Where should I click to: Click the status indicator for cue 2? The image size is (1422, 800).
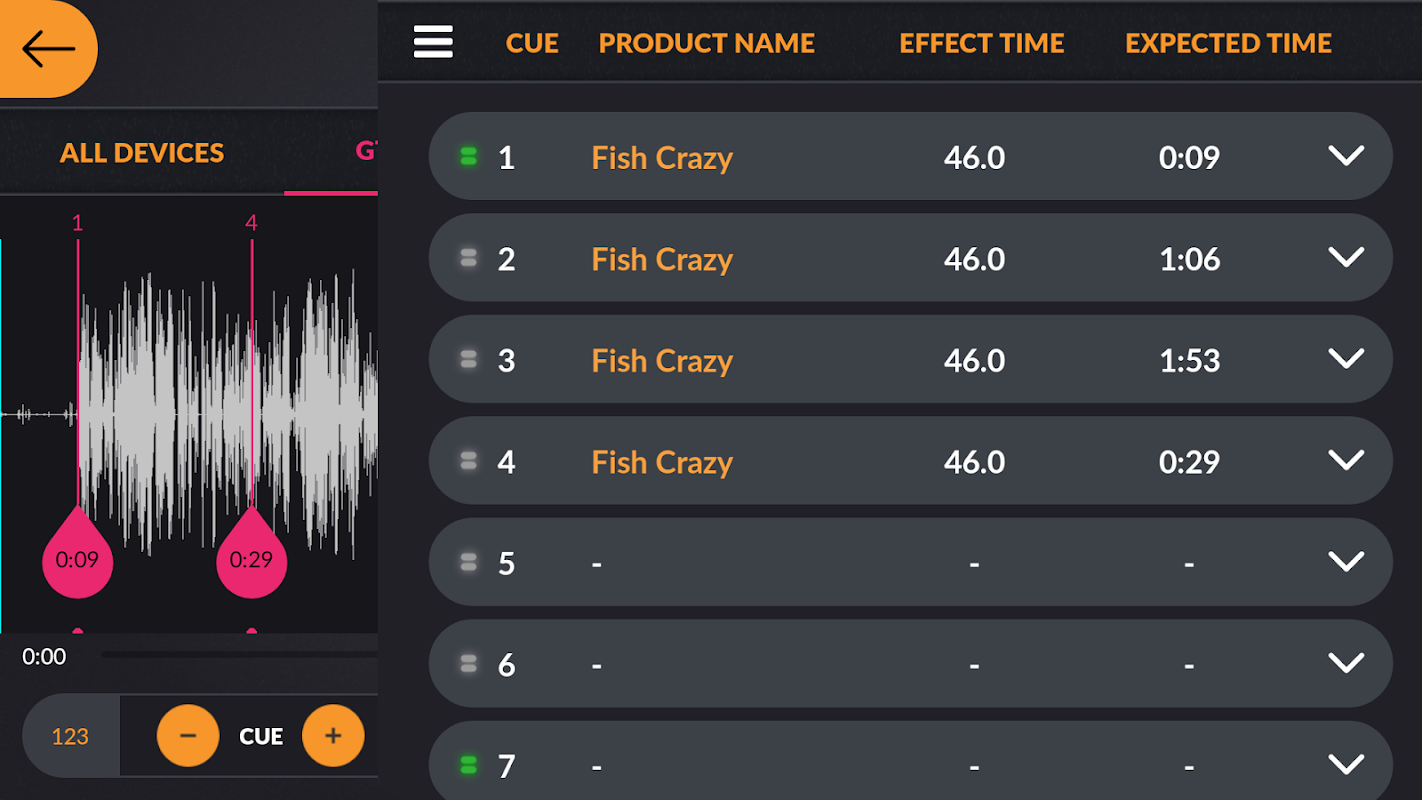[x=468, y=258]
